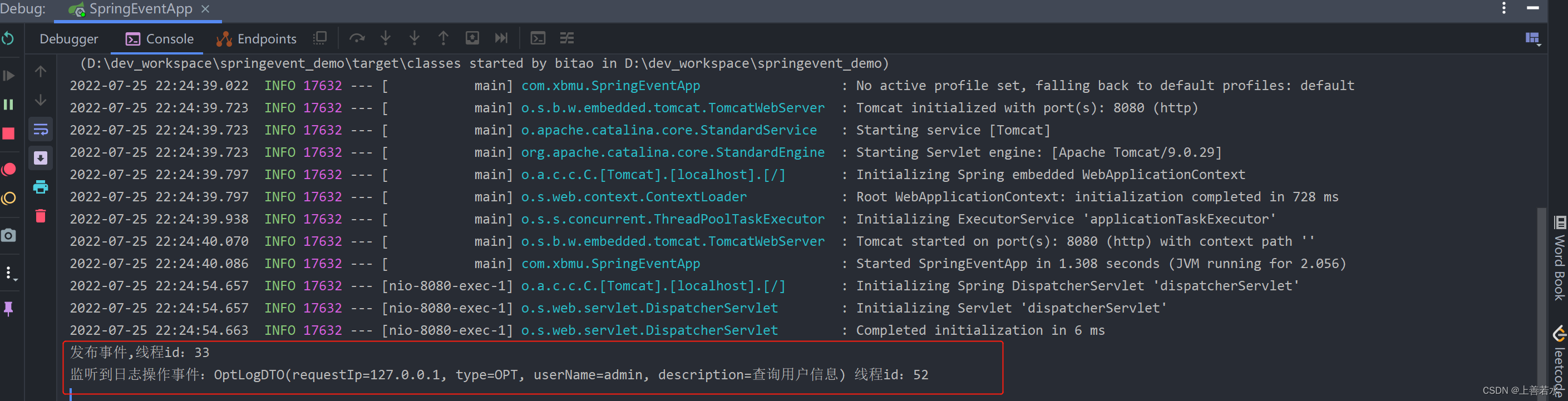
Task: Click timestamp 2022-07-25 22:24:40.070
Action: (159, 241)
